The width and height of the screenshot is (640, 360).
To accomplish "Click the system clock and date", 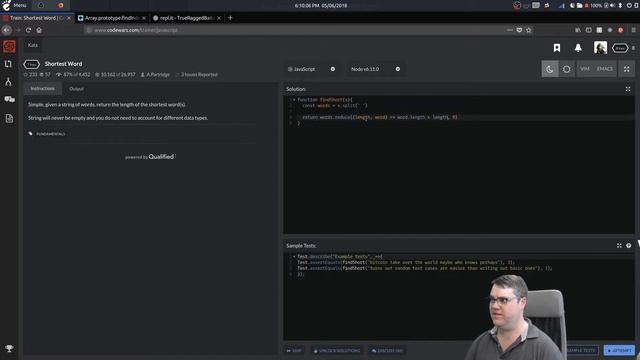I will tap(321, 5).
